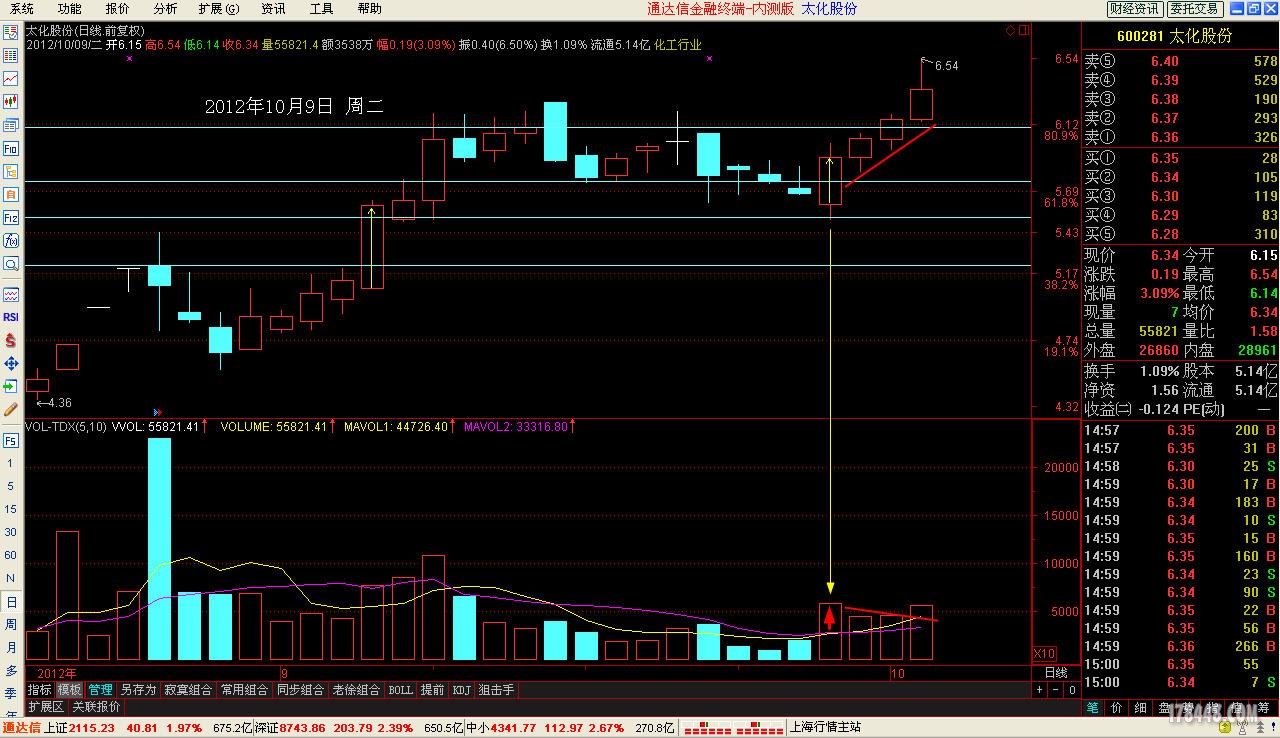Click the magnifier search sidebar icon

pyautogui.click(x=11, y=264)
